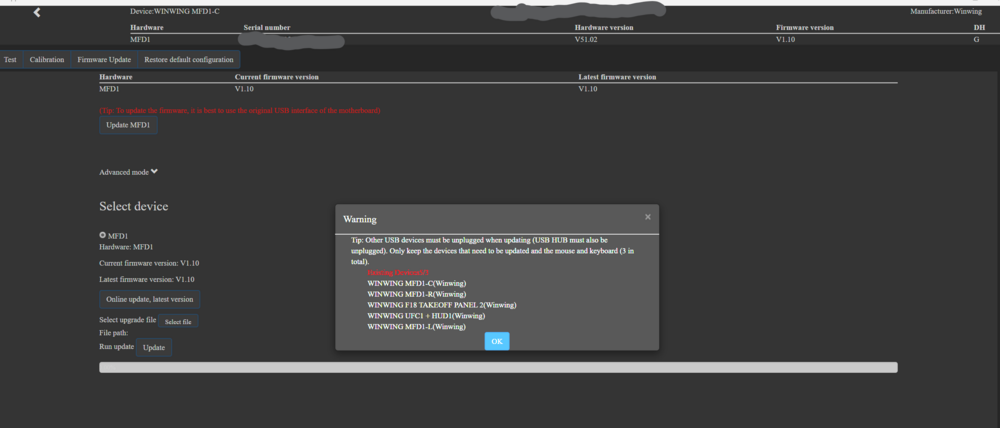1000x428 pixels.
Task: Click WINWING MFD1-L(Winwing) in warning list
Action: [416, 327]
